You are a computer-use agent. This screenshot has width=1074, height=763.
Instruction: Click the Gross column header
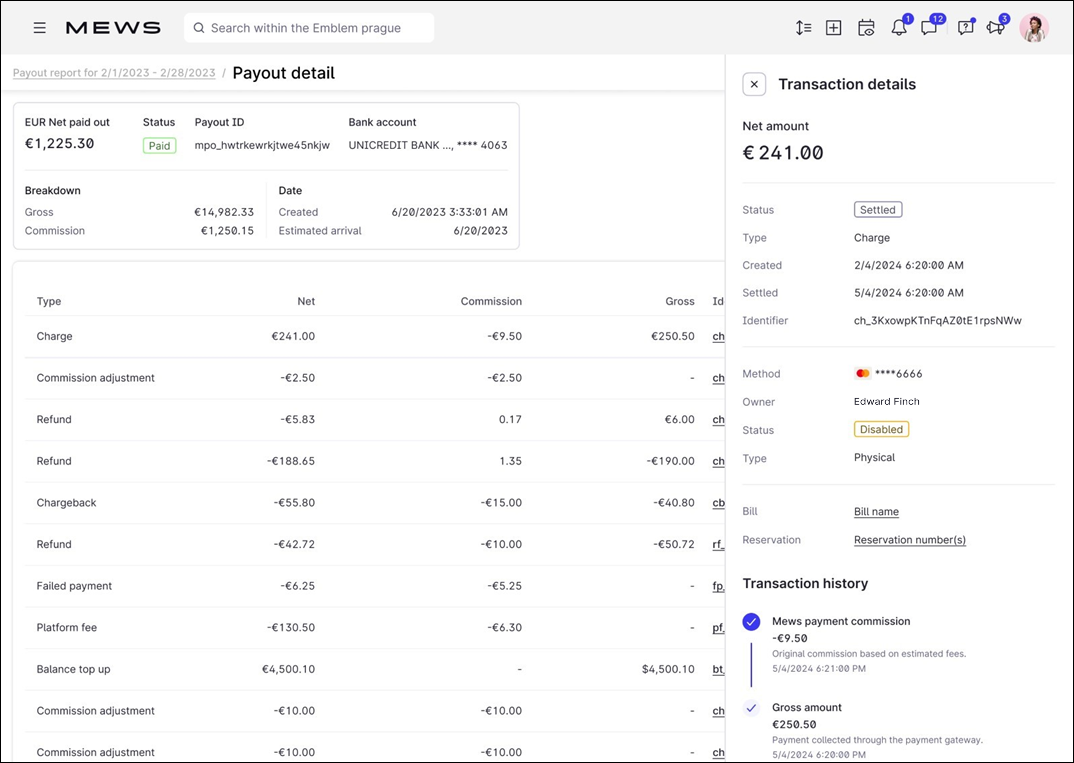pos(679,301)
